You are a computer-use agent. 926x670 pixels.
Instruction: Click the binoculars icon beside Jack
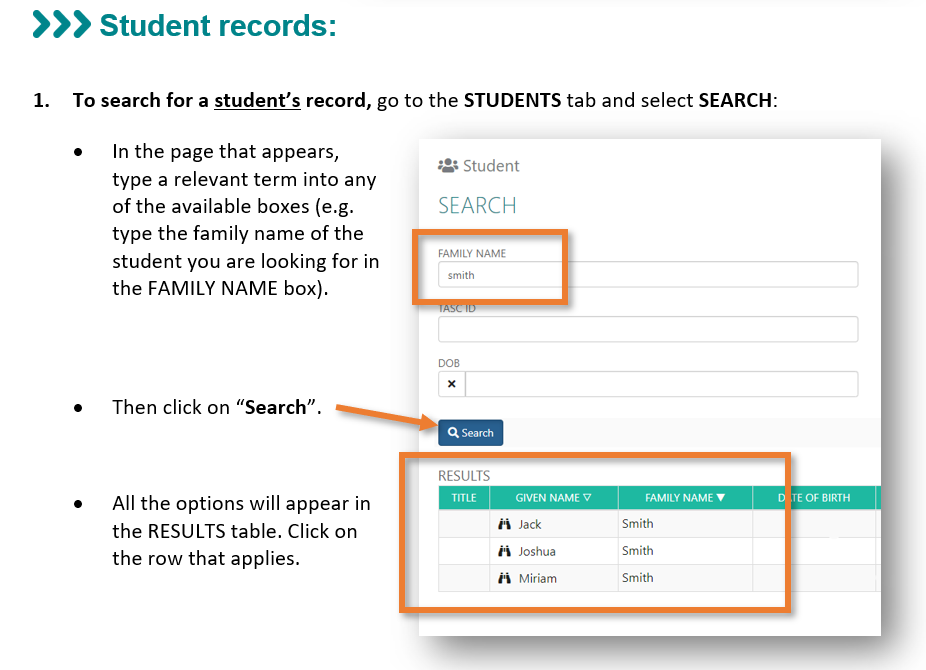click(504, 524)
